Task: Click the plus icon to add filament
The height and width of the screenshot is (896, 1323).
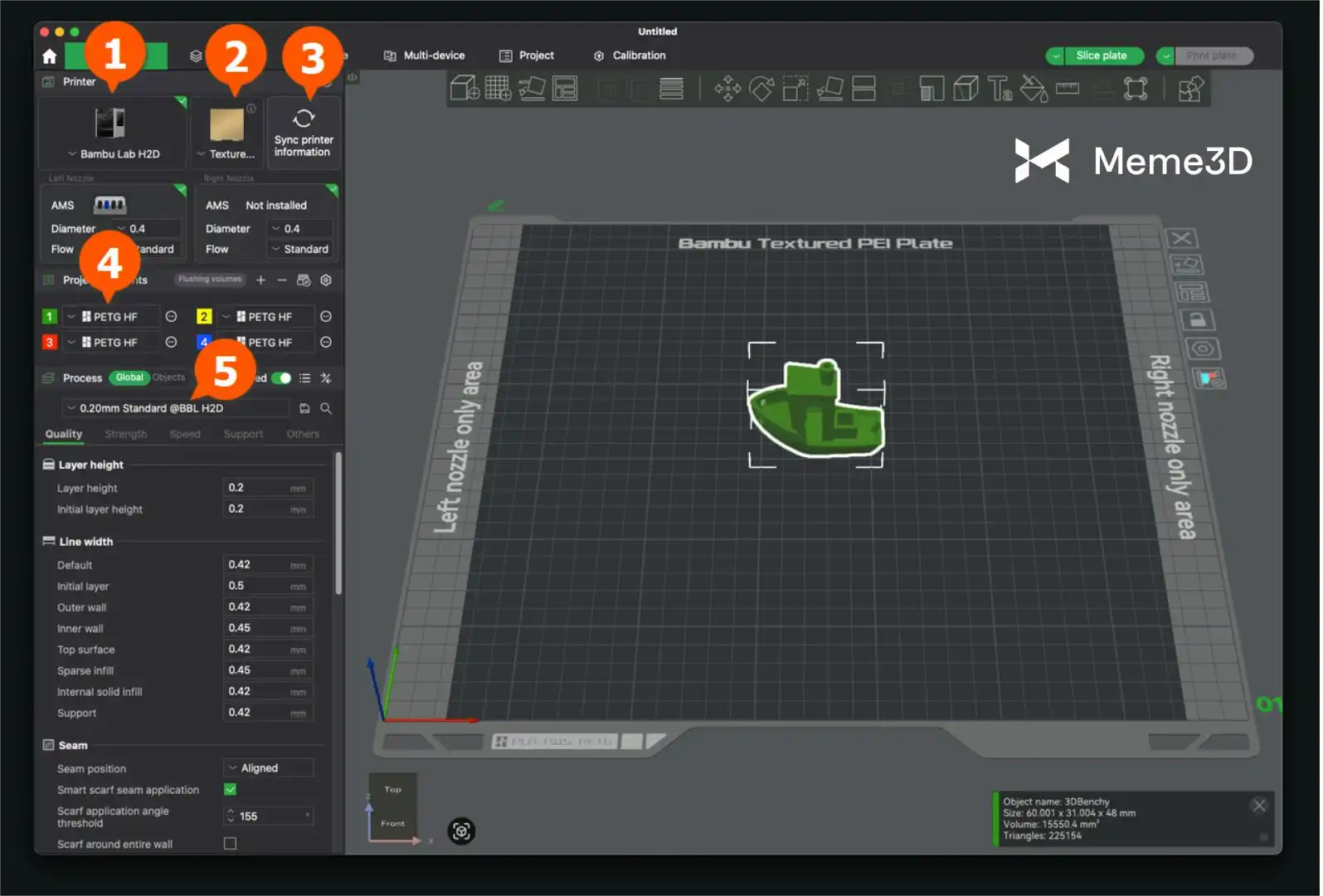Action: [260, 280]
